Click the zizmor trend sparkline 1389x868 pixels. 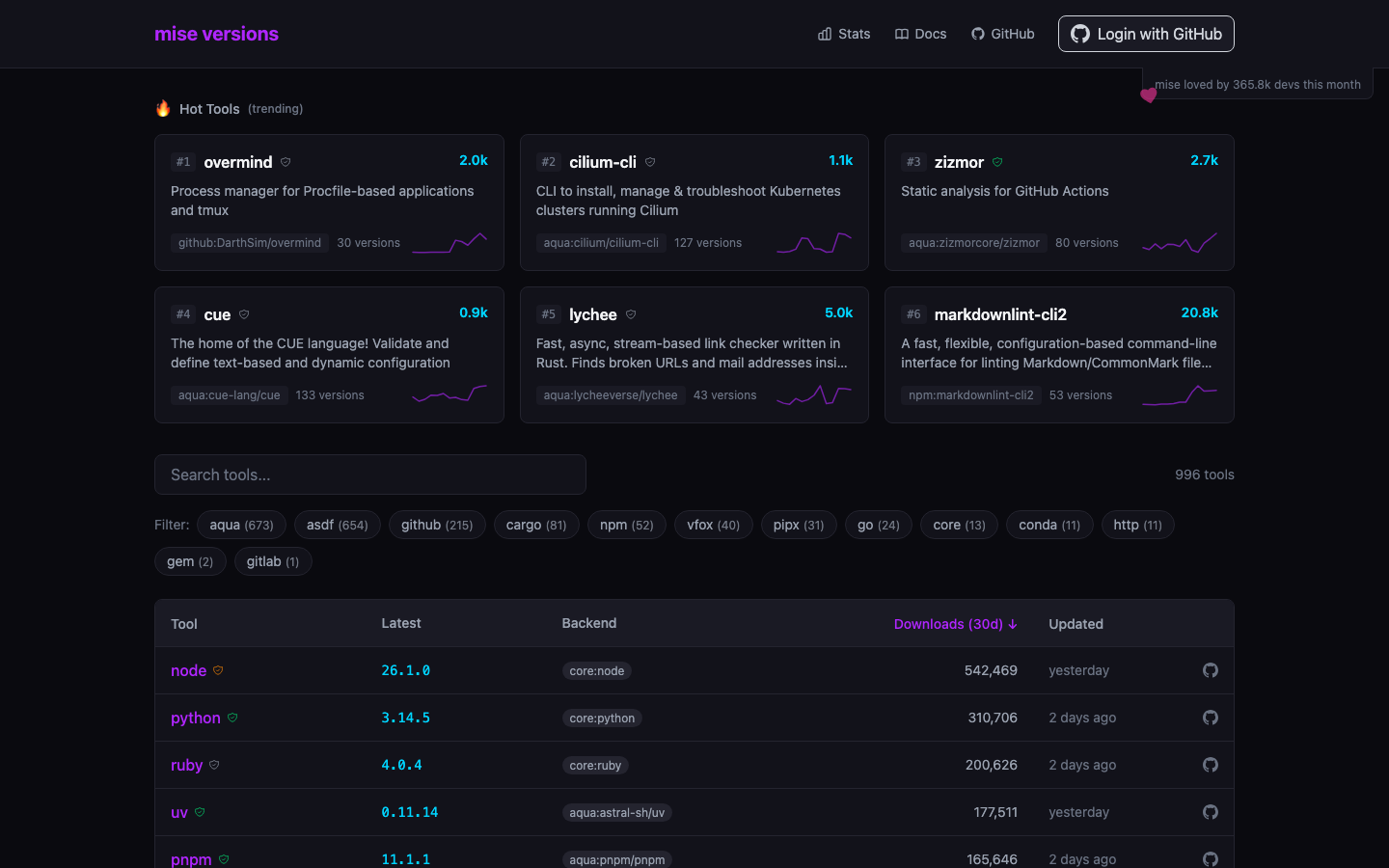click(1180, 242)
